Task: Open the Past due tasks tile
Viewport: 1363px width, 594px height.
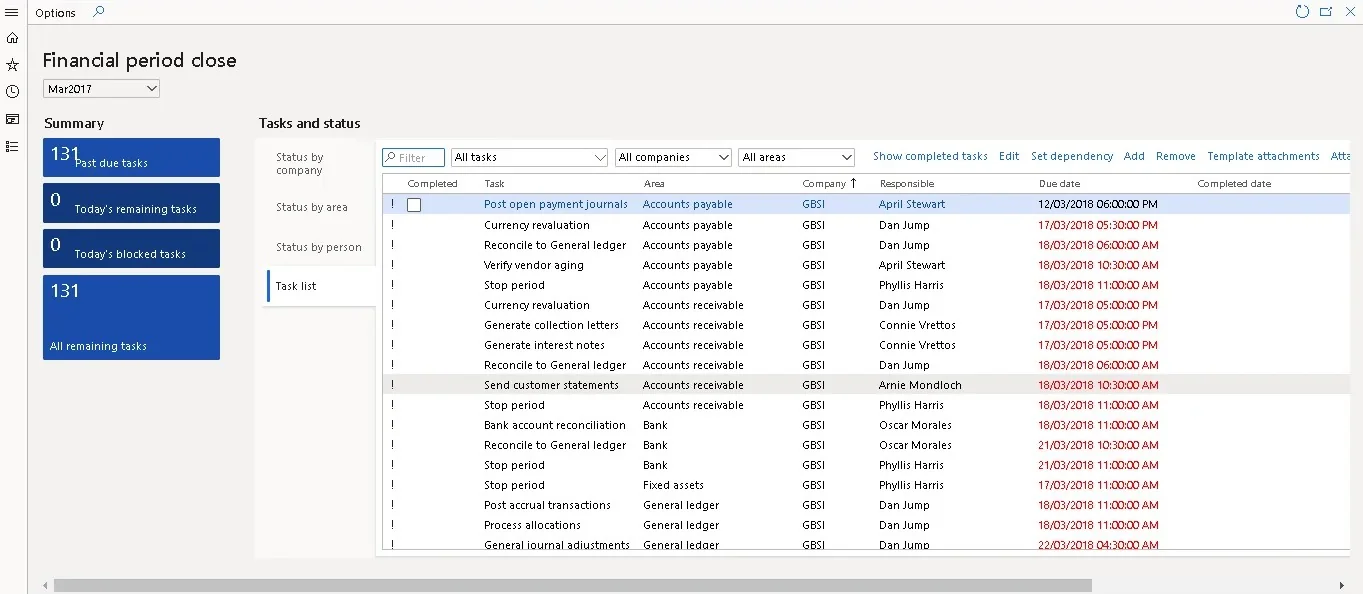Action: (131, 157)
